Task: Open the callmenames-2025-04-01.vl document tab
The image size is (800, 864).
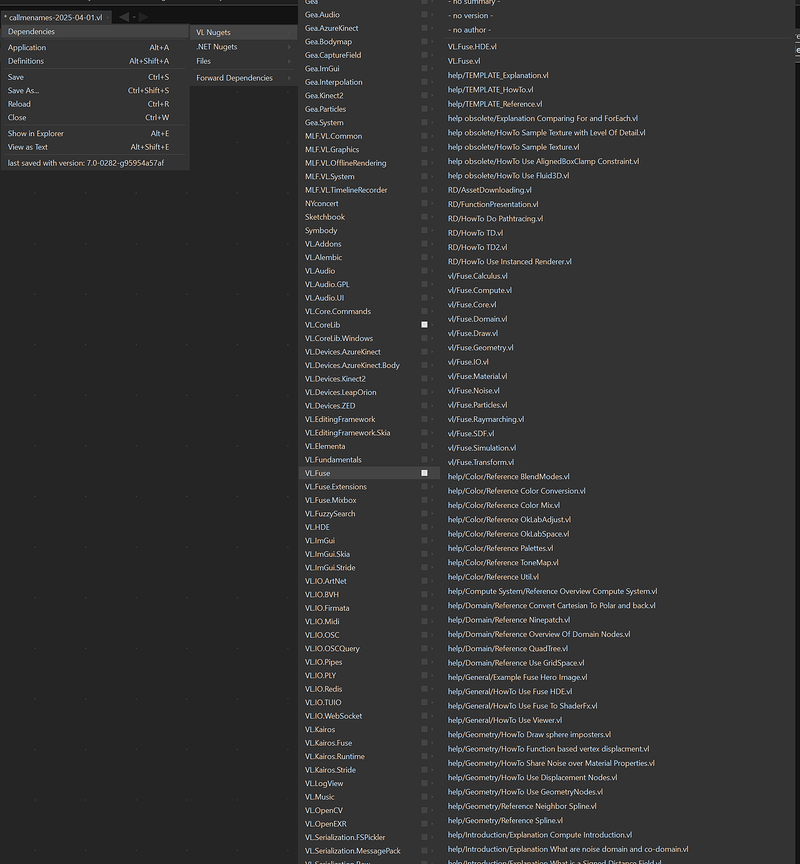Action: [56, 17]
